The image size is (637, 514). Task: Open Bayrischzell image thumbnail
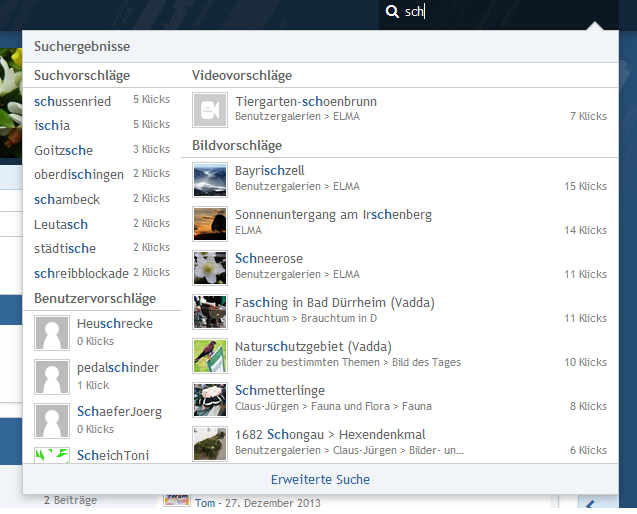[x=210, y=180]
